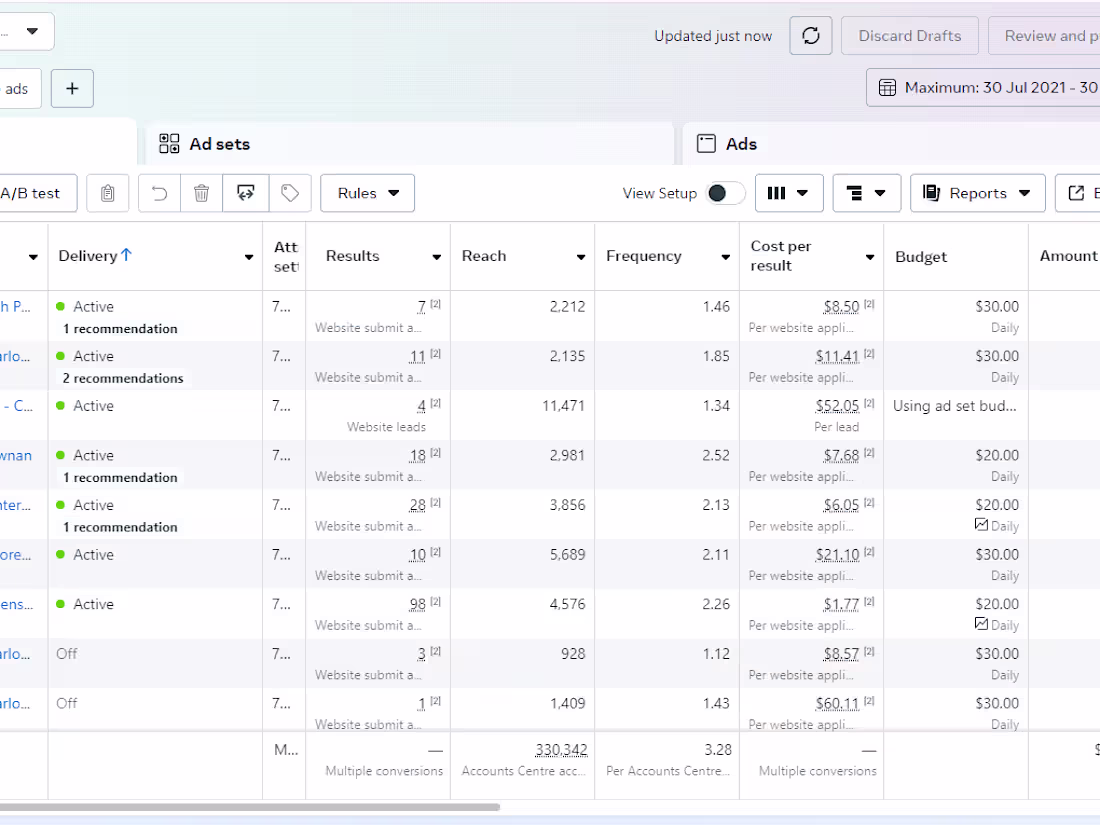Click the plus button to add tab
Viewport: 1100px width, 825px height.
[x=72, y=88]
